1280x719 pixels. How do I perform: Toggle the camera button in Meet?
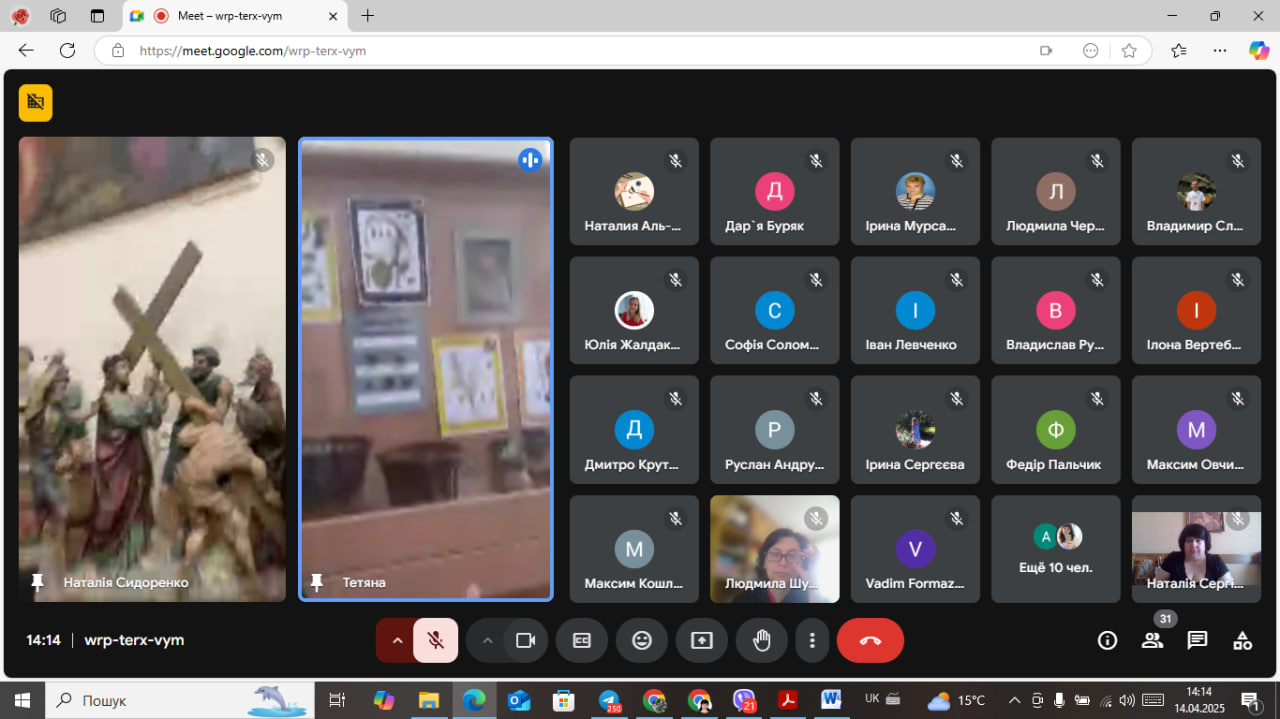pyautogui.click(x=525, y=641)
